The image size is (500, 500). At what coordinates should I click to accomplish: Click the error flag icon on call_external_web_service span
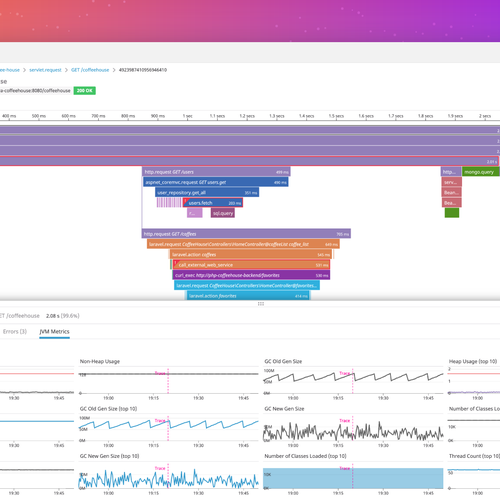coord(176,263)
